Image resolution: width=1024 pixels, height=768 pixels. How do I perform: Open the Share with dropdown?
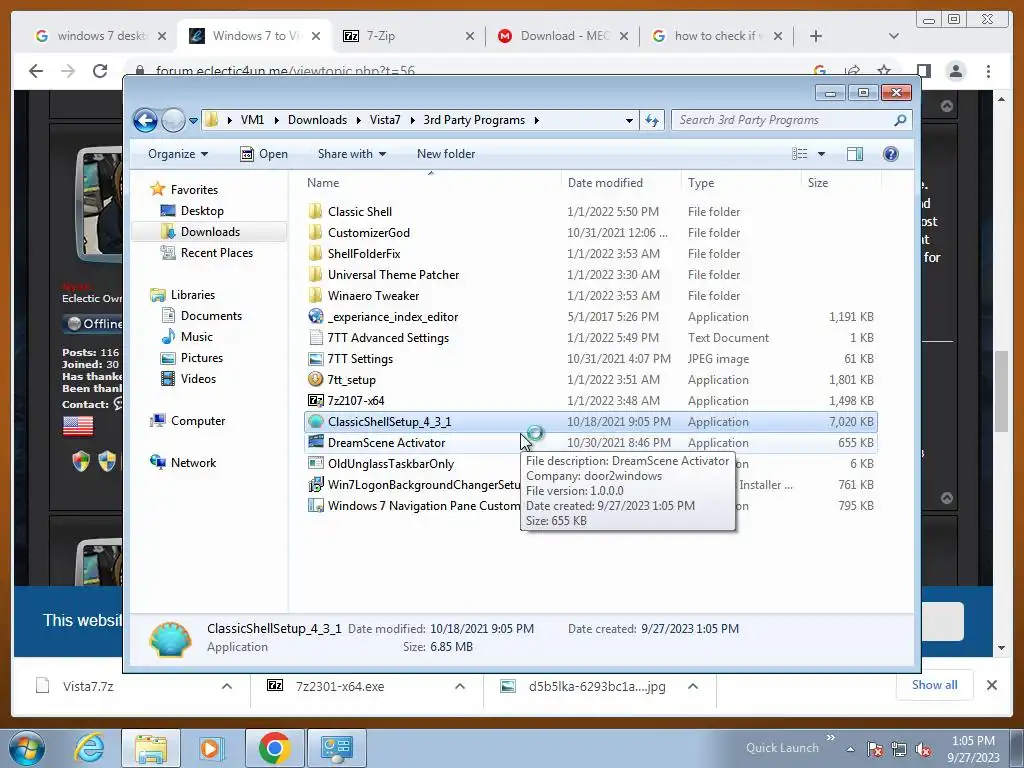coord(351,154)
